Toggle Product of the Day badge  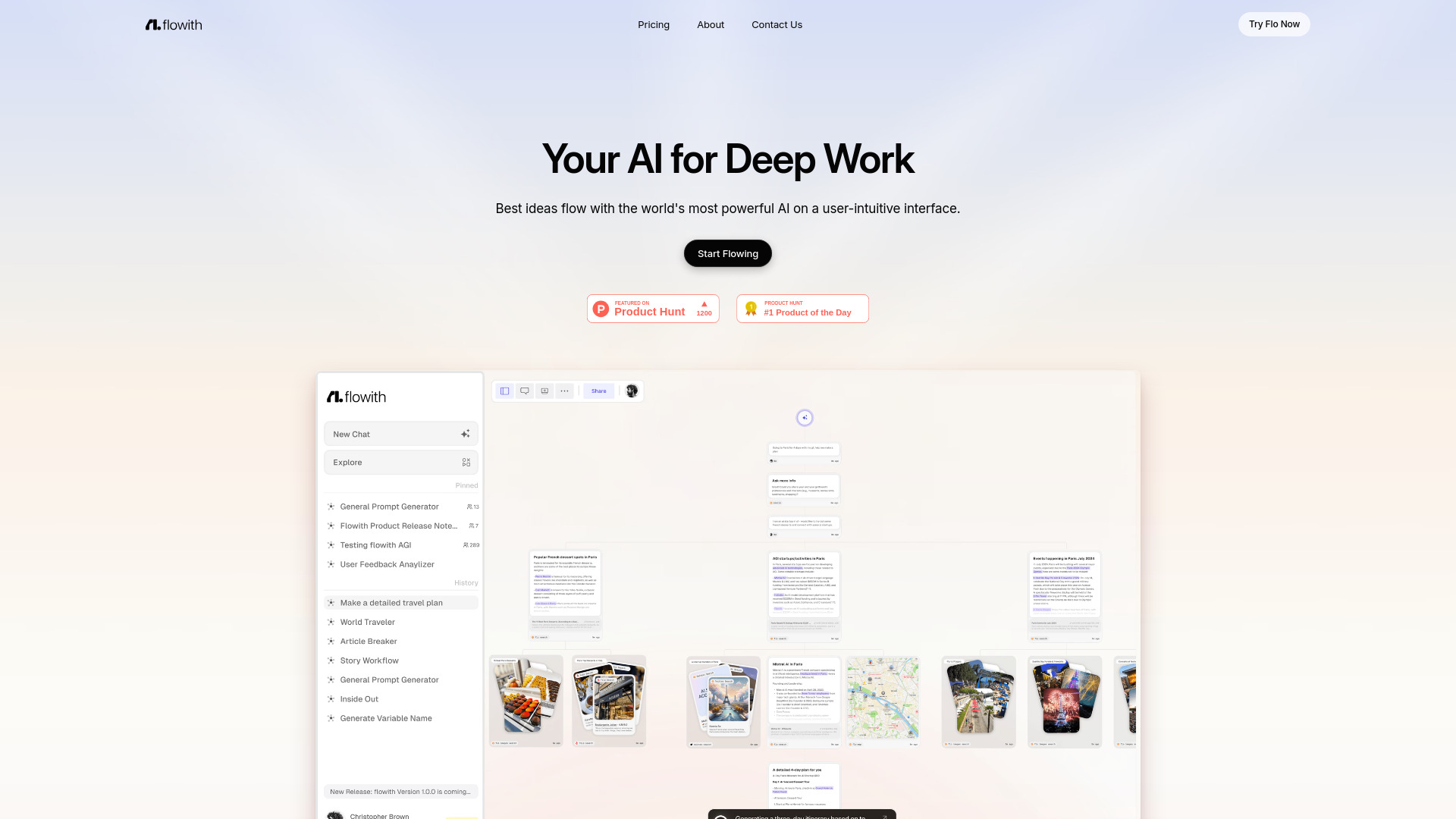pos(802,308)
